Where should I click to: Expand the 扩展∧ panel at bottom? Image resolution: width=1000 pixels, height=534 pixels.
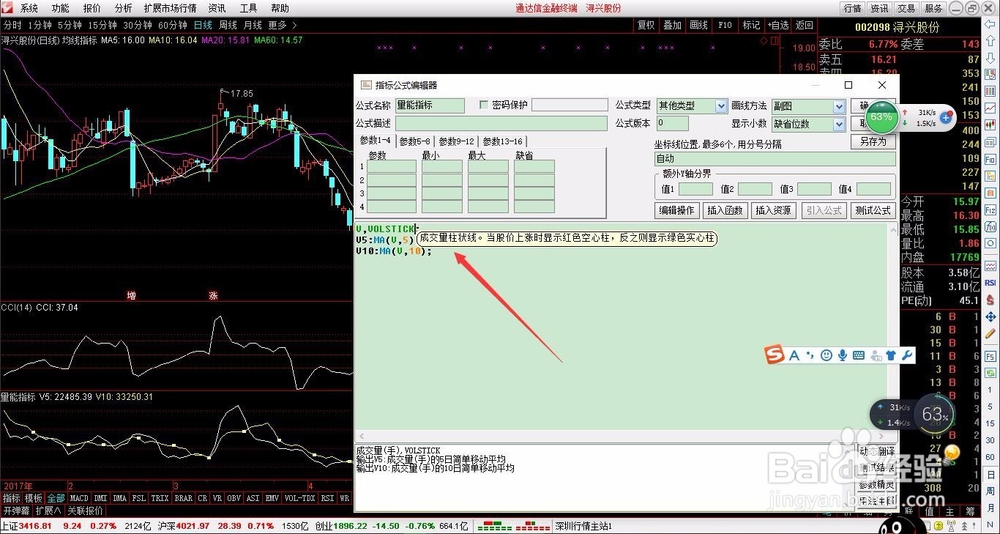48,510
